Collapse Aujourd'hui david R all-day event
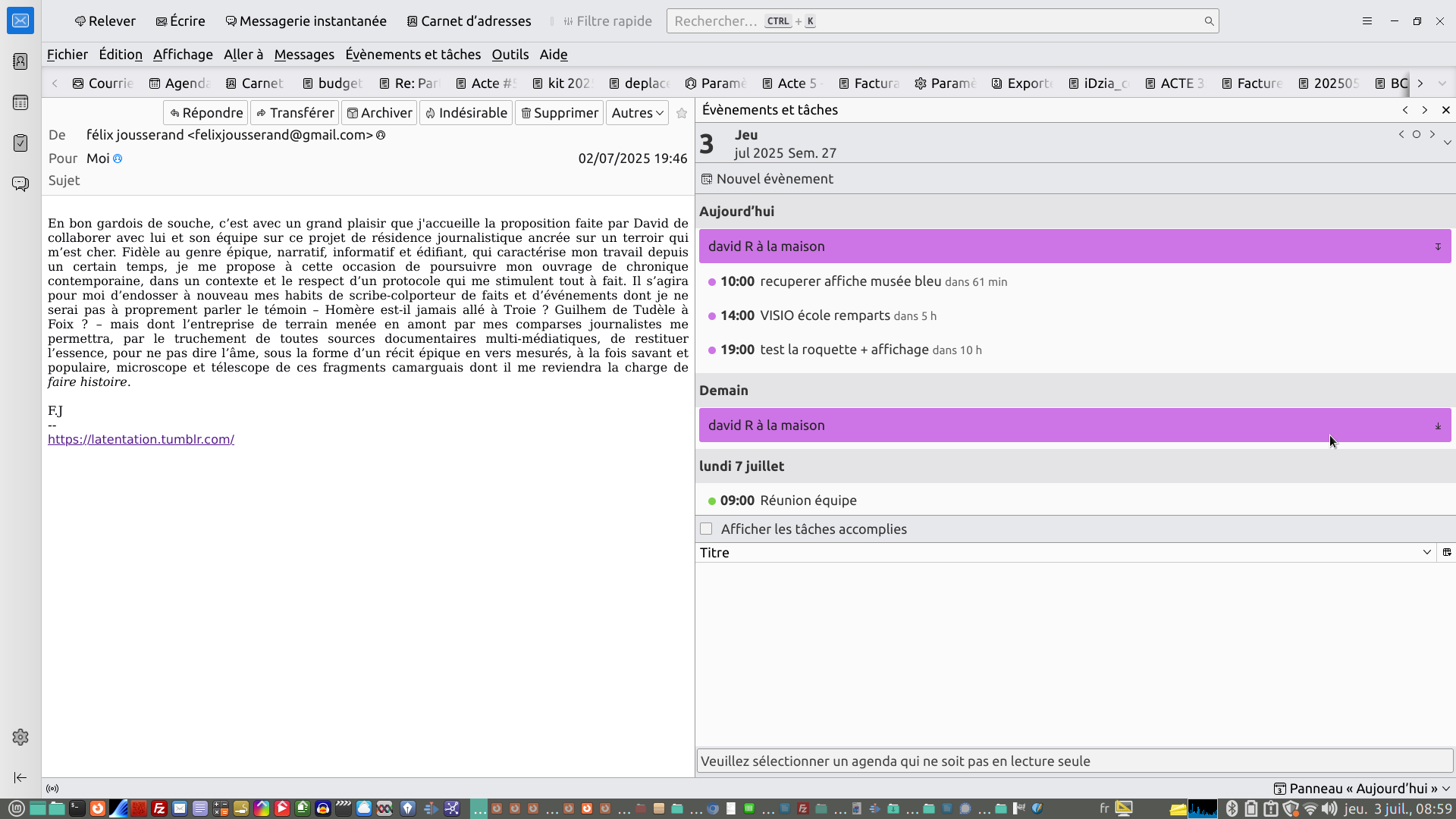This screenshot has width=1456, height=819. 1438,247
